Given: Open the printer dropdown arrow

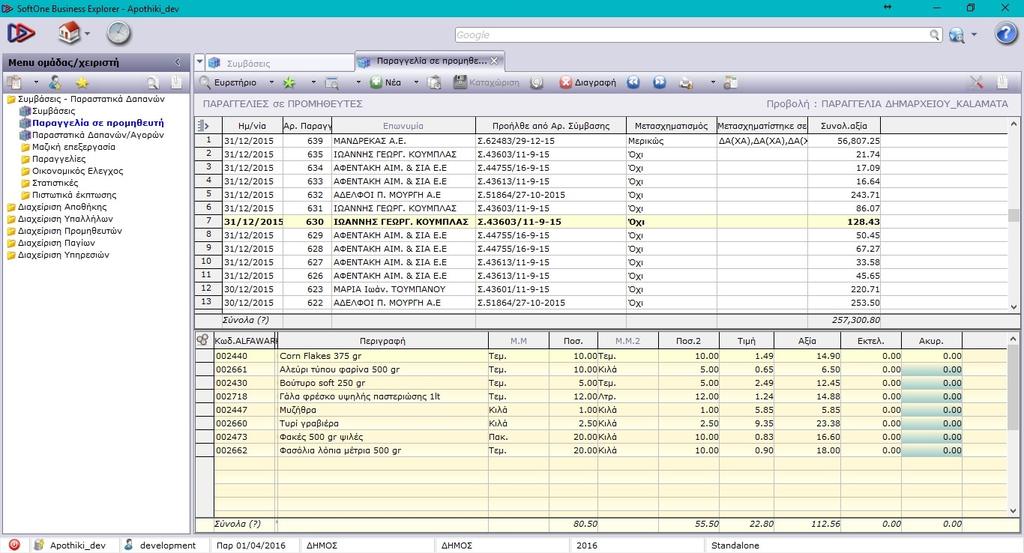Looking at the screenshot, I should click(x=712, y=82).
